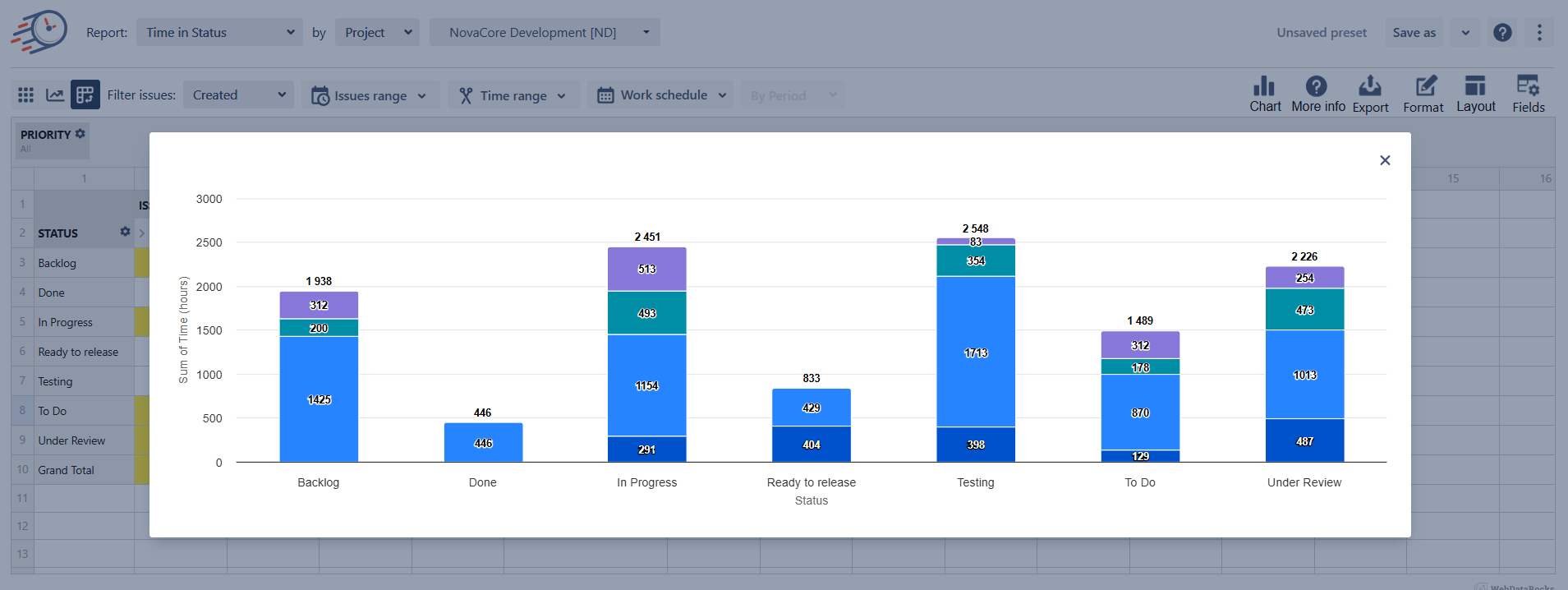Viewport: 1568px width, 590px height.
Task: Switch to the line graph view icon
Action: [x=55, y=95]
